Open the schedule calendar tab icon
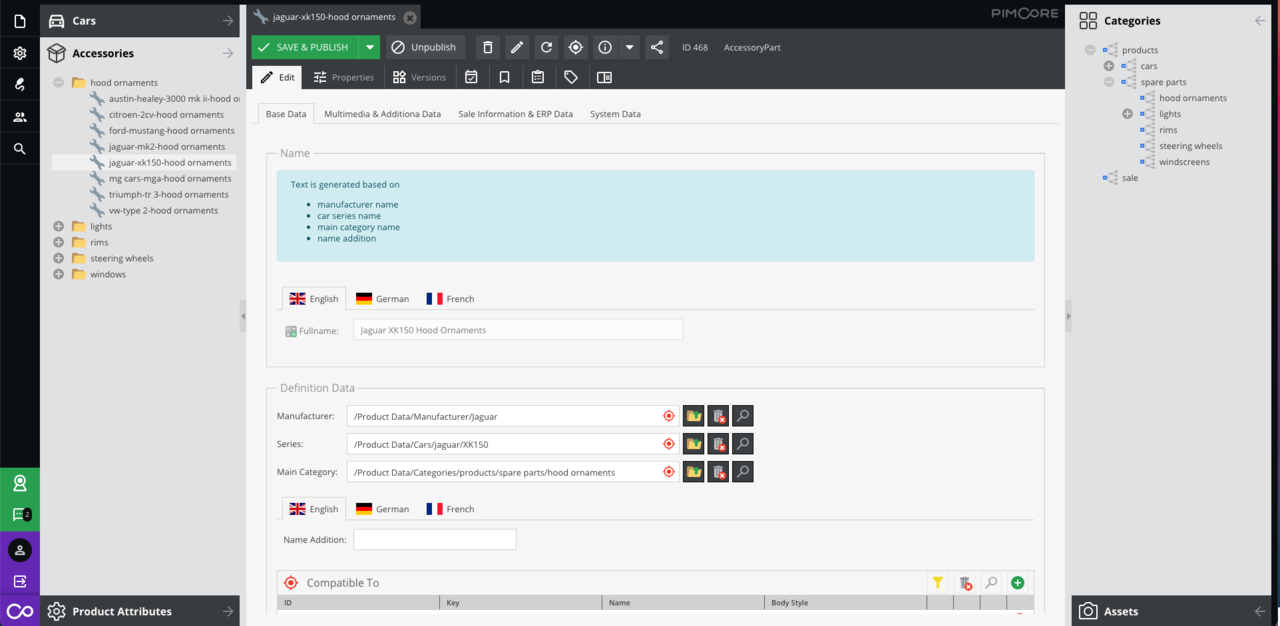The width and height of the screenshot is (1280, 626). pos(471,77)
